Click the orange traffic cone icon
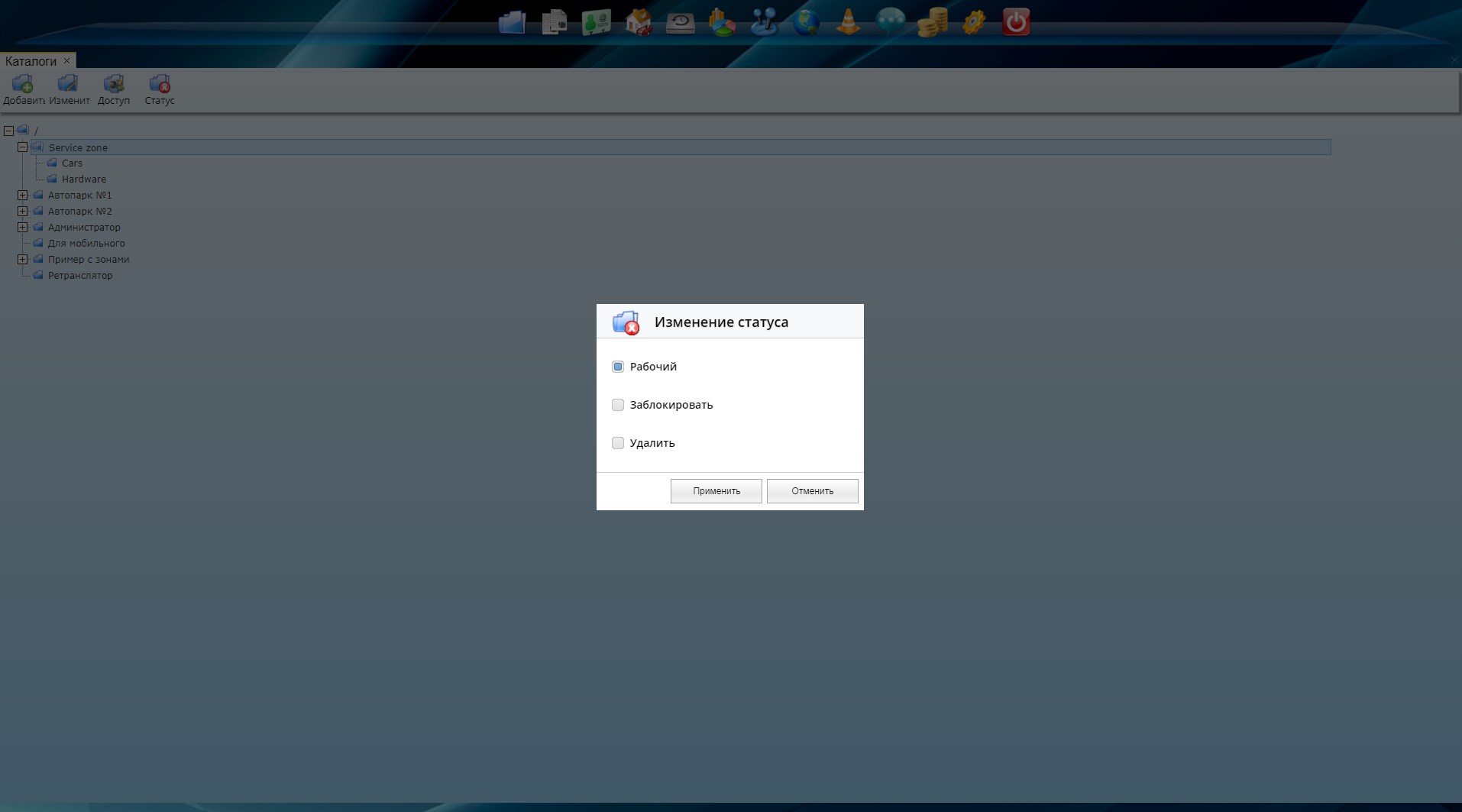This screenshot has width=1462, height=812. (x=848, y=22)
